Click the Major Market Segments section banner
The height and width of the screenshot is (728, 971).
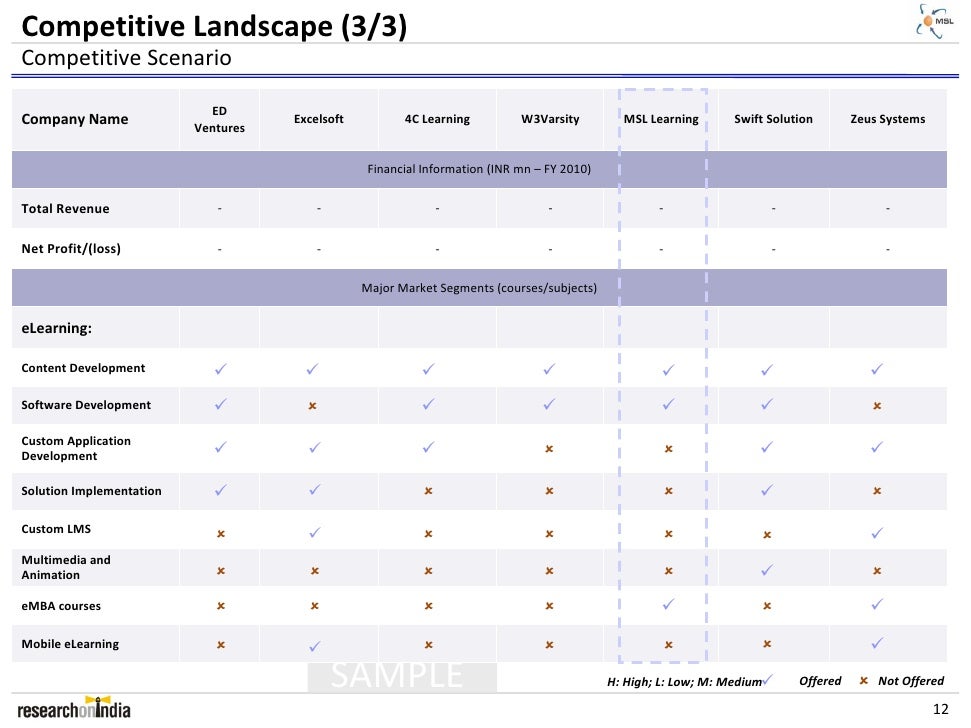[479, 288]
